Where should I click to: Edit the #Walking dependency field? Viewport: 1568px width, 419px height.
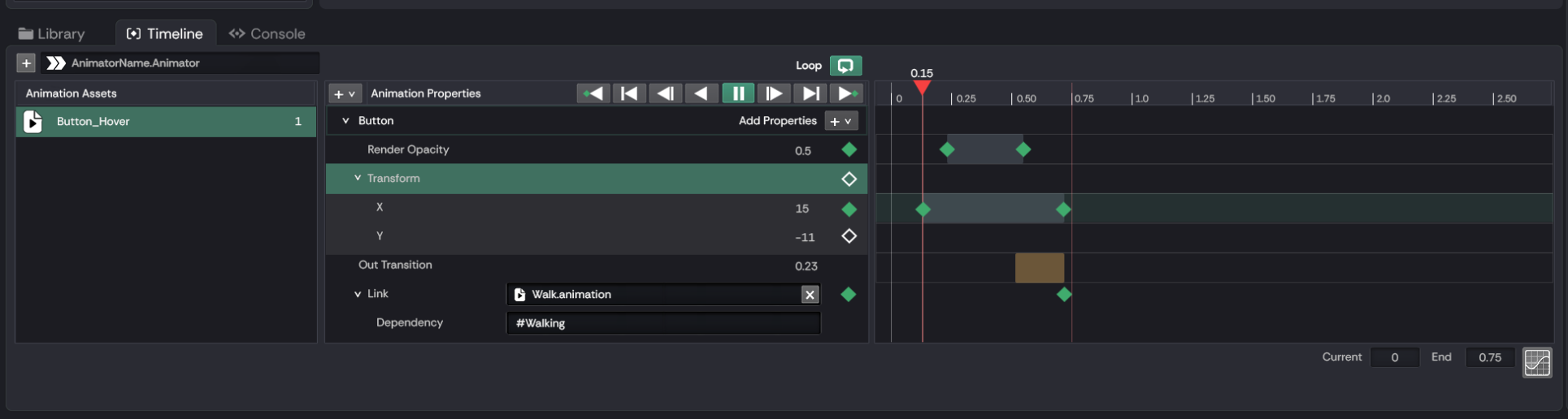[662, 323]
